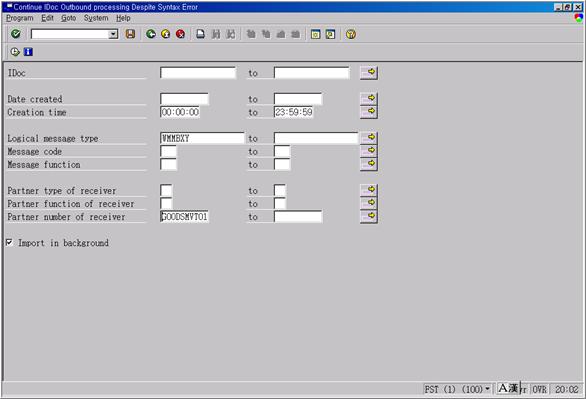Click the Create New Session icon

point(316,34)
